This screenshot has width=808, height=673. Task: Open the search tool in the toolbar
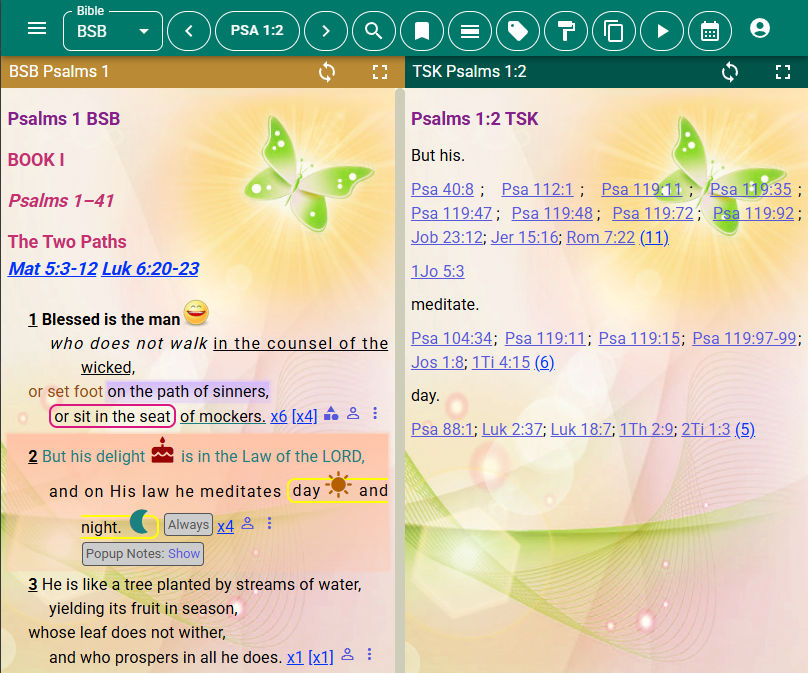[374, 30]
